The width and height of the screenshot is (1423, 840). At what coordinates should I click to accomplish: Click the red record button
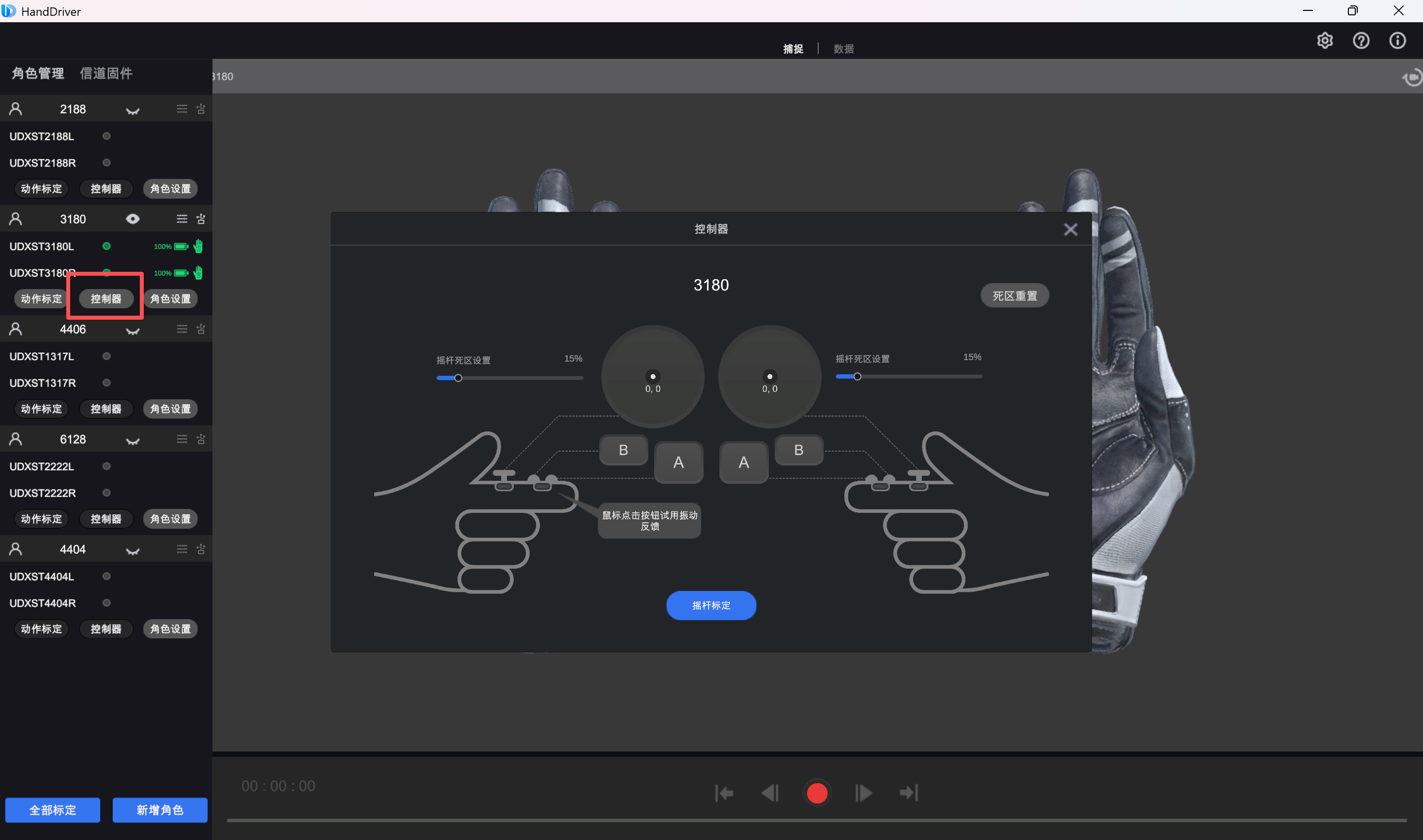coord(816,793)
